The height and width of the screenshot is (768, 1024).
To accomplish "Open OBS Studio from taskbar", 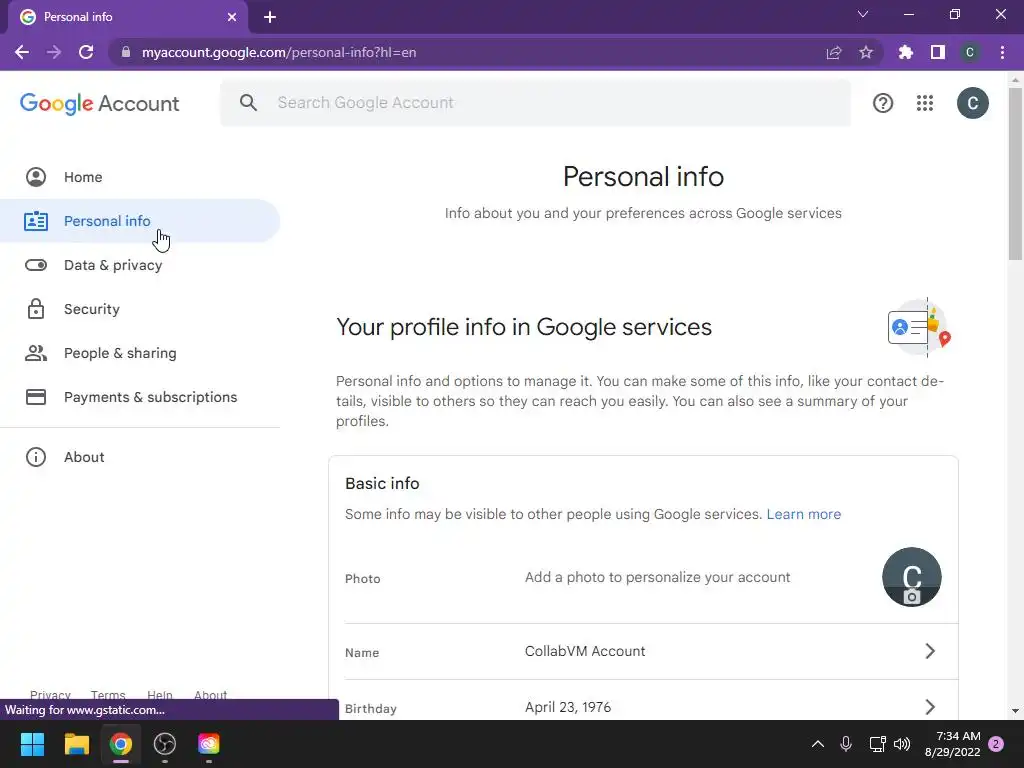I will click(x=165, y=744).
